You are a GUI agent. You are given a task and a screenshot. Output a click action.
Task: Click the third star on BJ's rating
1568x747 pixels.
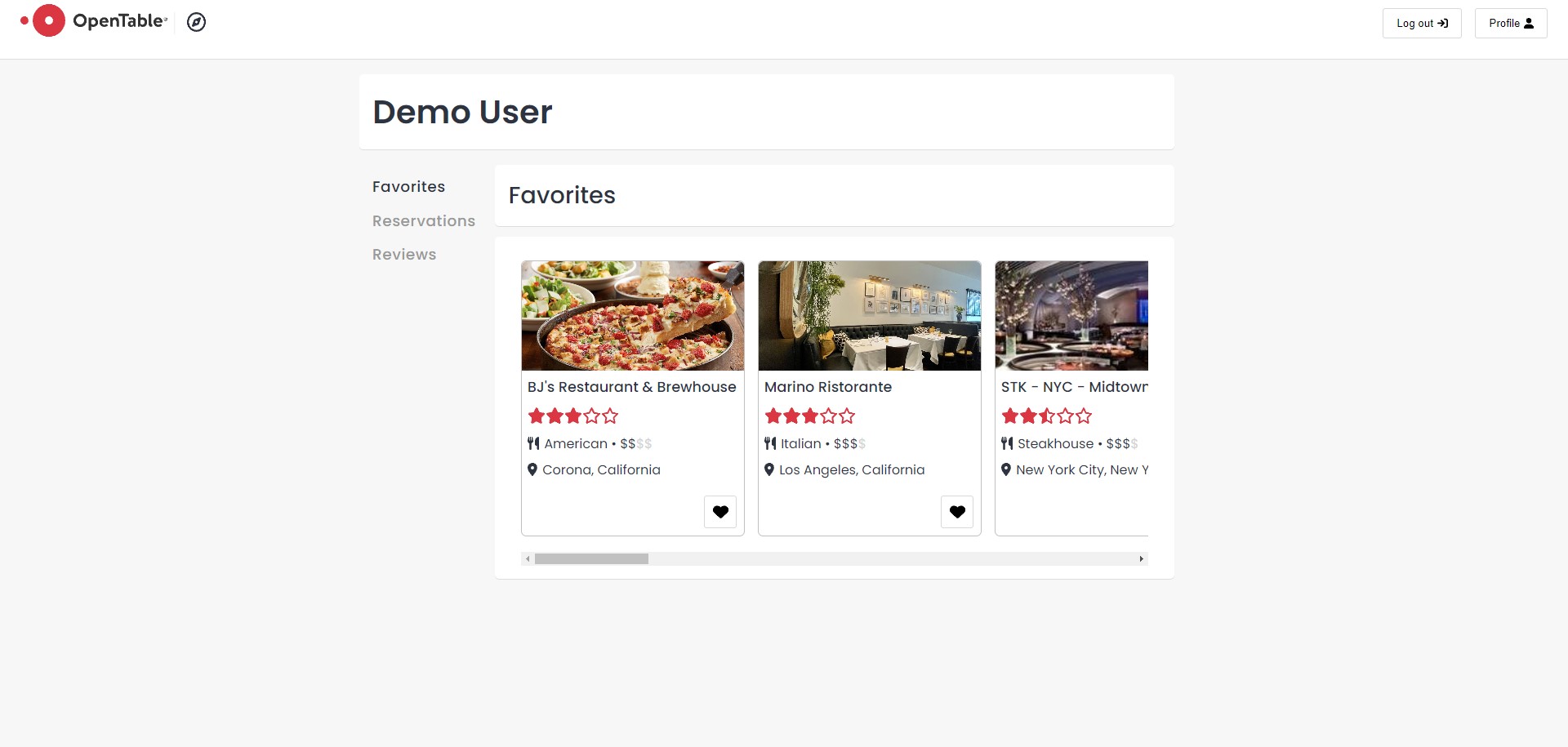pos(572,416)
